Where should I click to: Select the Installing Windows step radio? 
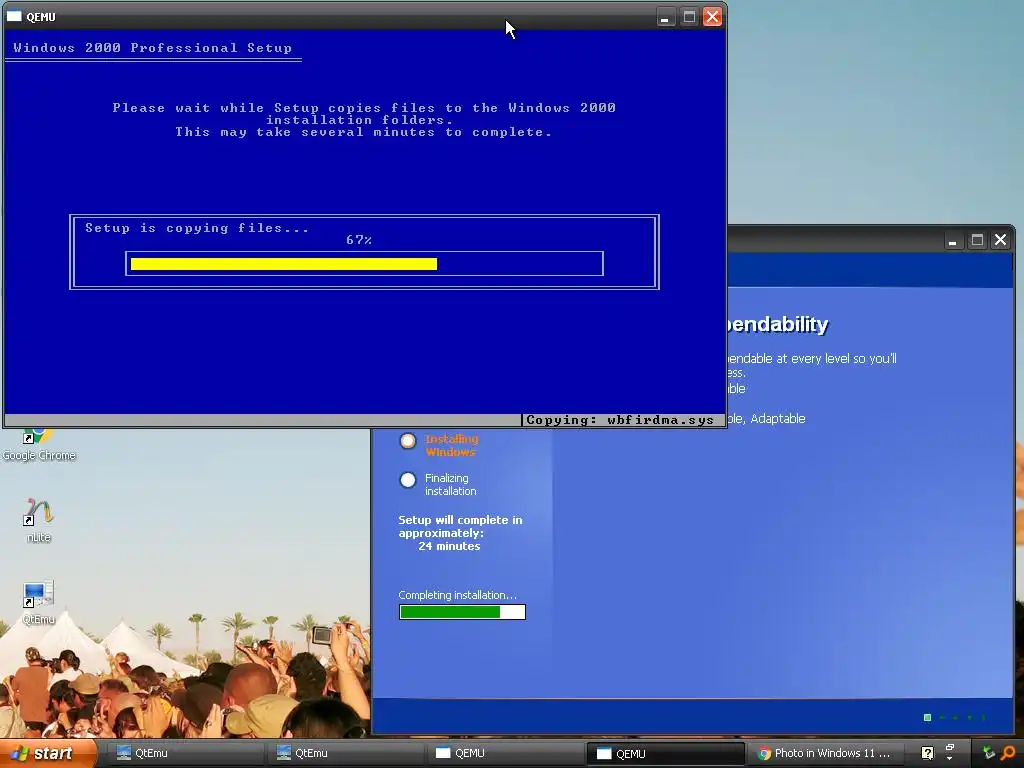408,441
